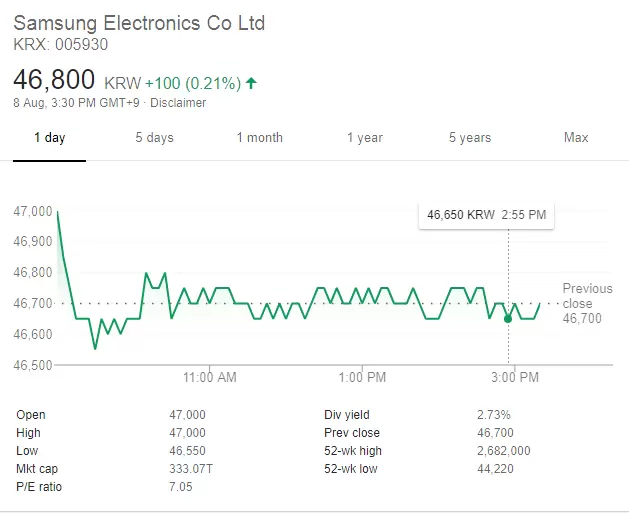Viewport: 629px width, 513px height.
Task: Open the 1 year chart tab
Action: point(365,138)
